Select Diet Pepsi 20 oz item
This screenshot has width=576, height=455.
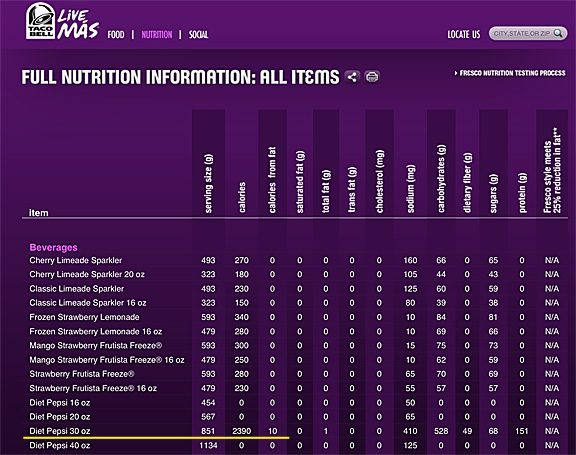pyautogui.click(x=60, y=417)
